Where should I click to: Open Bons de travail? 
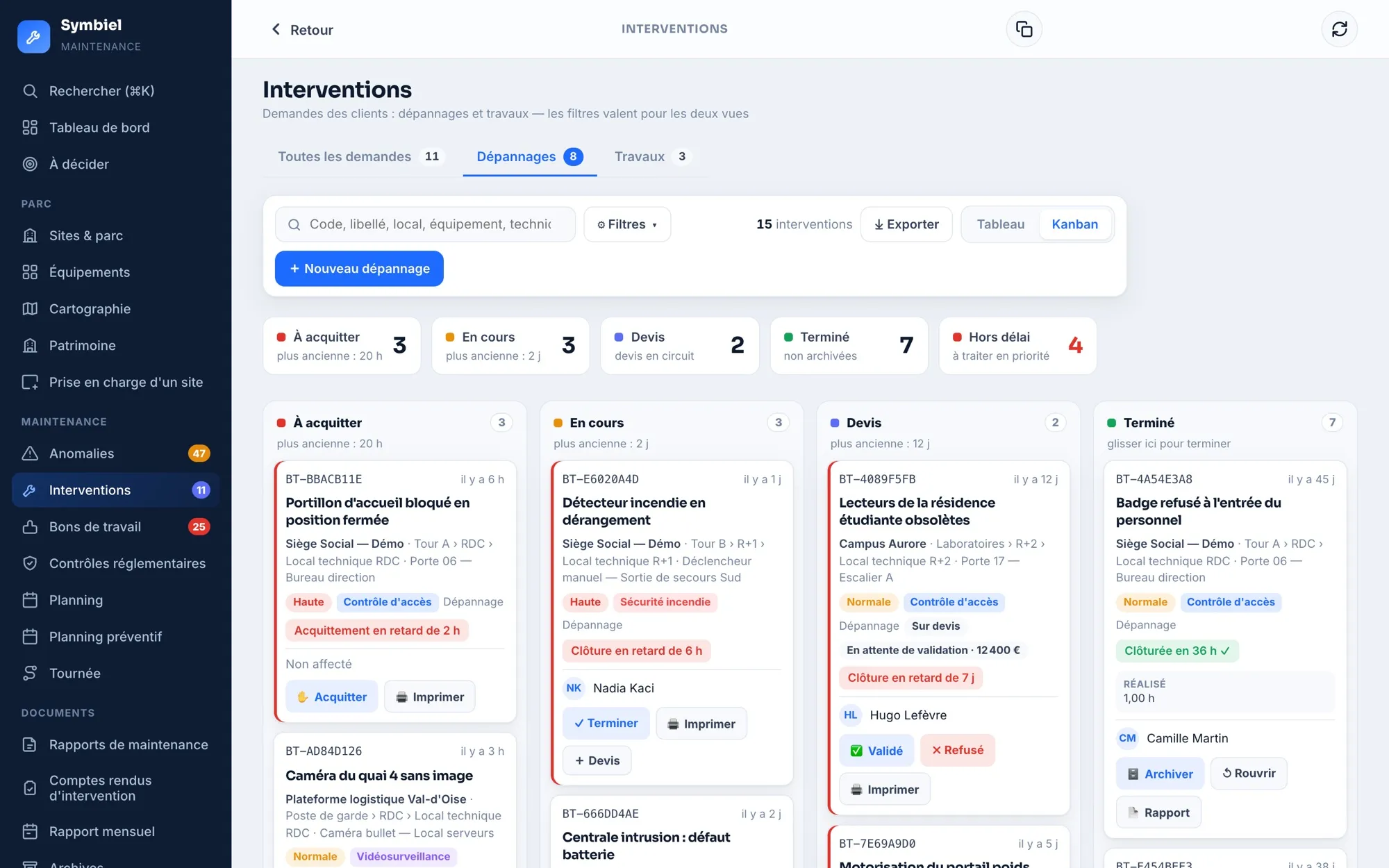[x=115, y=527]
